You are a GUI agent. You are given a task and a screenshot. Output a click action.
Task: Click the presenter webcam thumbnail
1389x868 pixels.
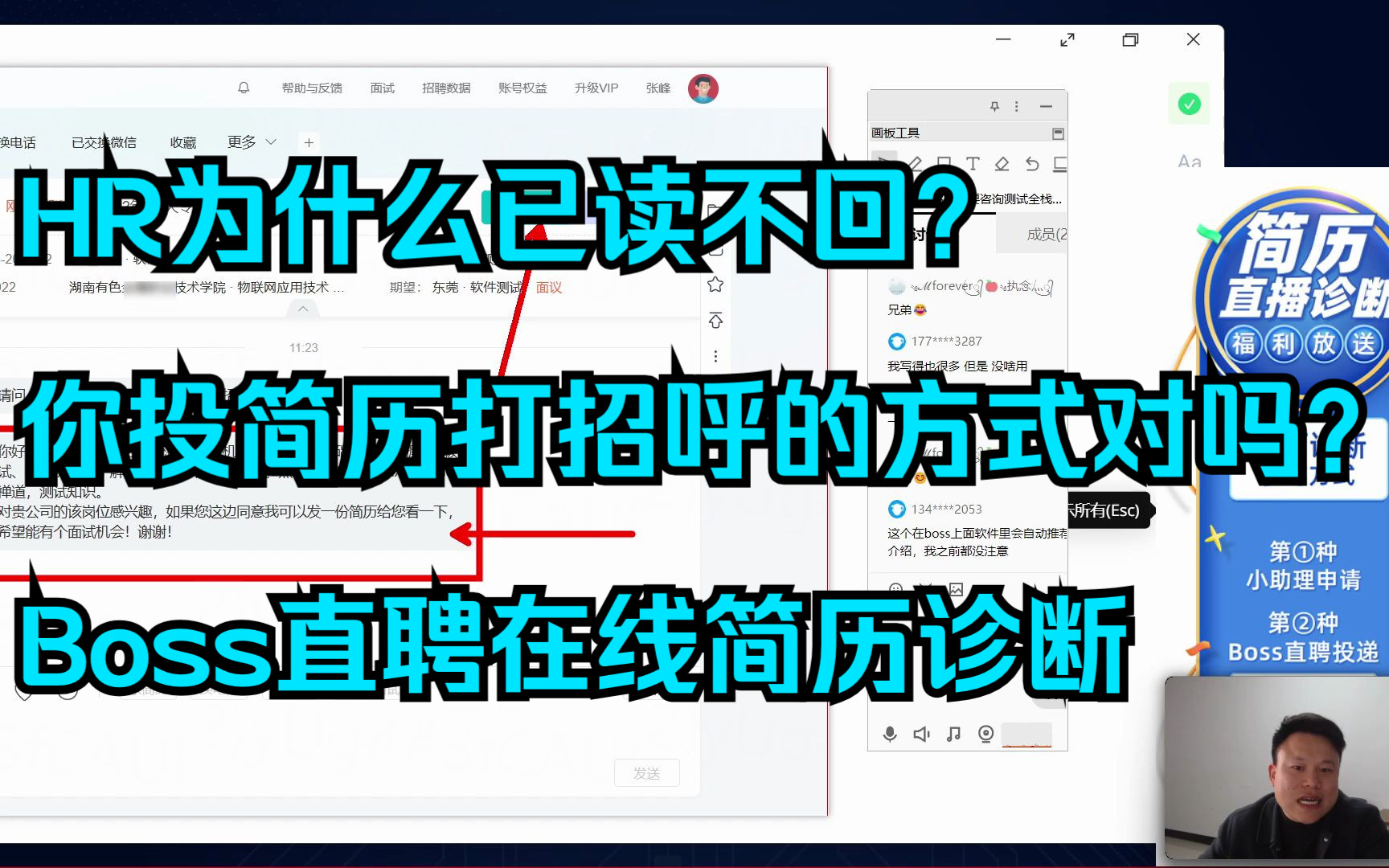click(x=1276, y=768)
